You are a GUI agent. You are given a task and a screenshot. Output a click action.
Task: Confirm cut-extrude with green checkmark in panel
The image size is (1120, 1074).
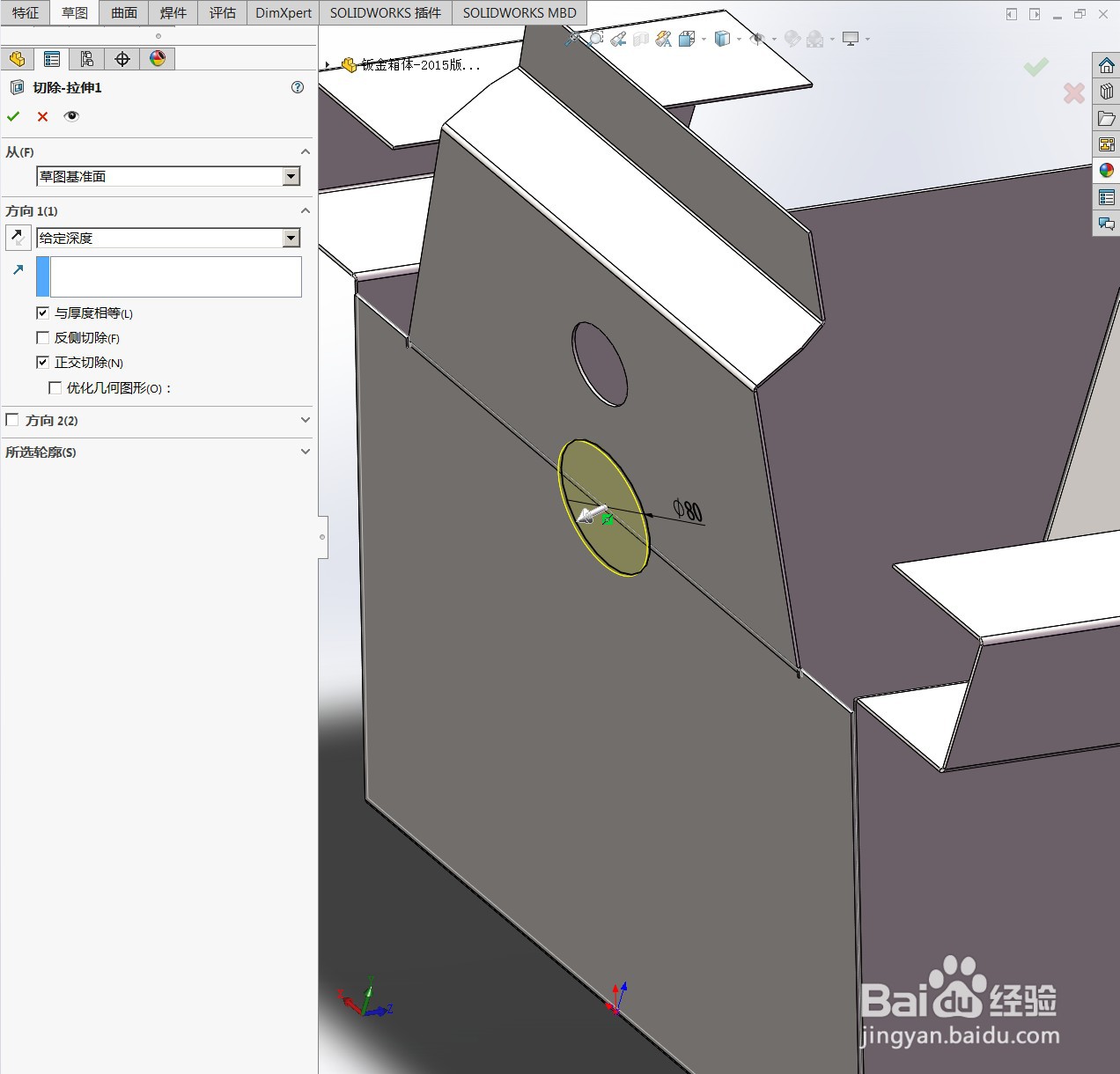click(13, 116)
